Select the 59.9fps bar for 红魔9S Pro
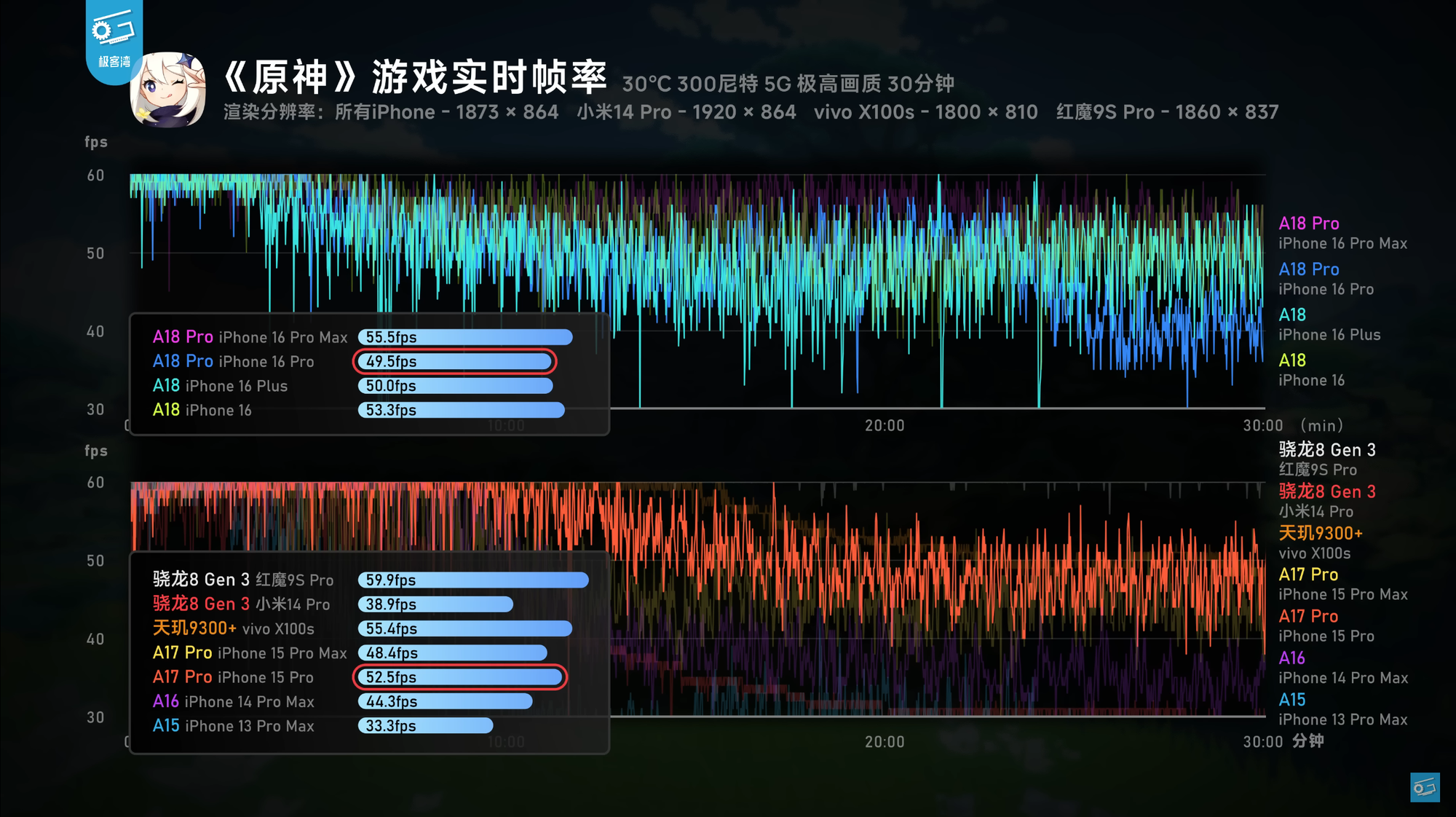1456x817 pixels. (473, 580)
